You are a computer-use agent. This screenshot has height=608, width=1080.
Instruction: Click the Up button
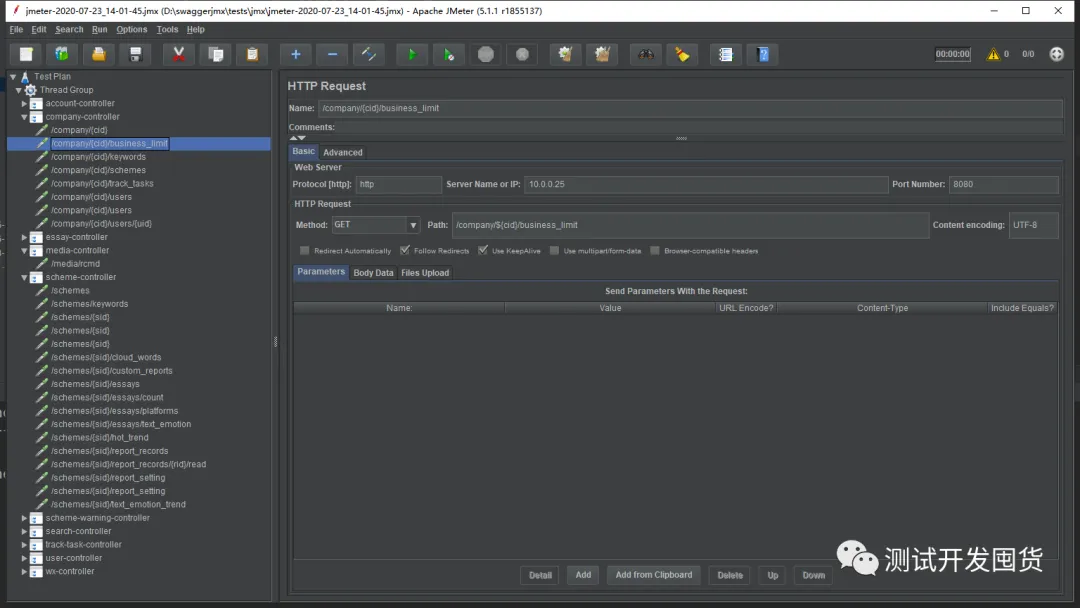(x=773, y=575)
